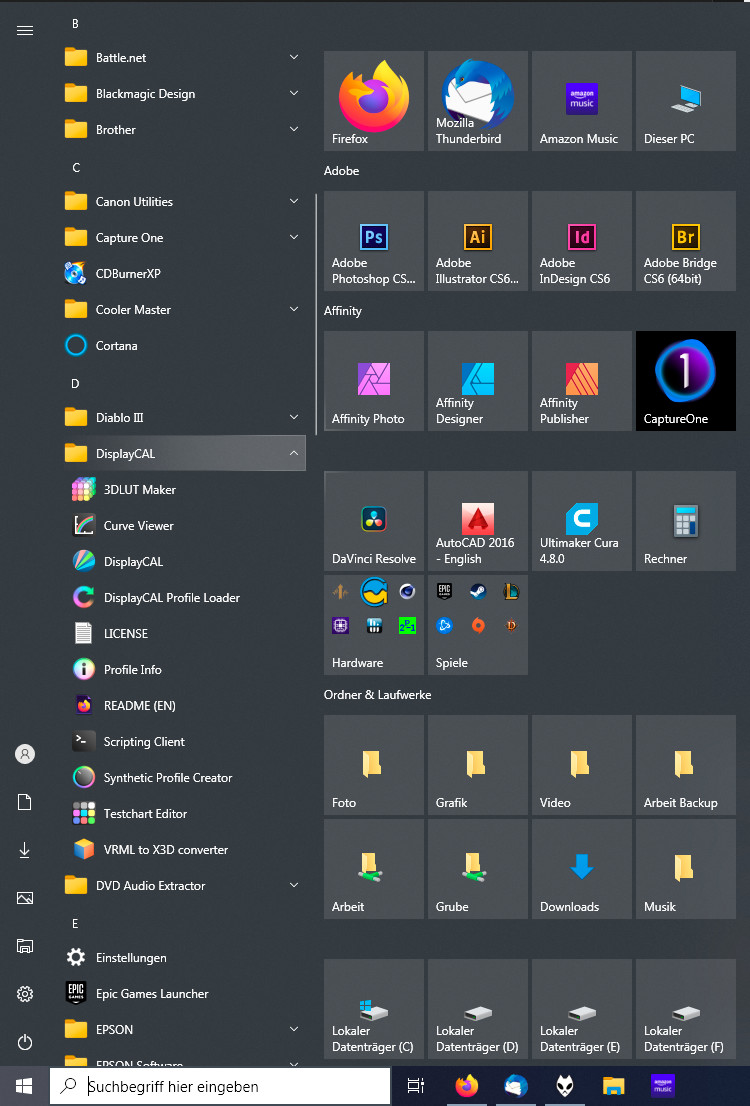
Task: Expand the Diablo III folder
Action: click(x=185, y=418)
